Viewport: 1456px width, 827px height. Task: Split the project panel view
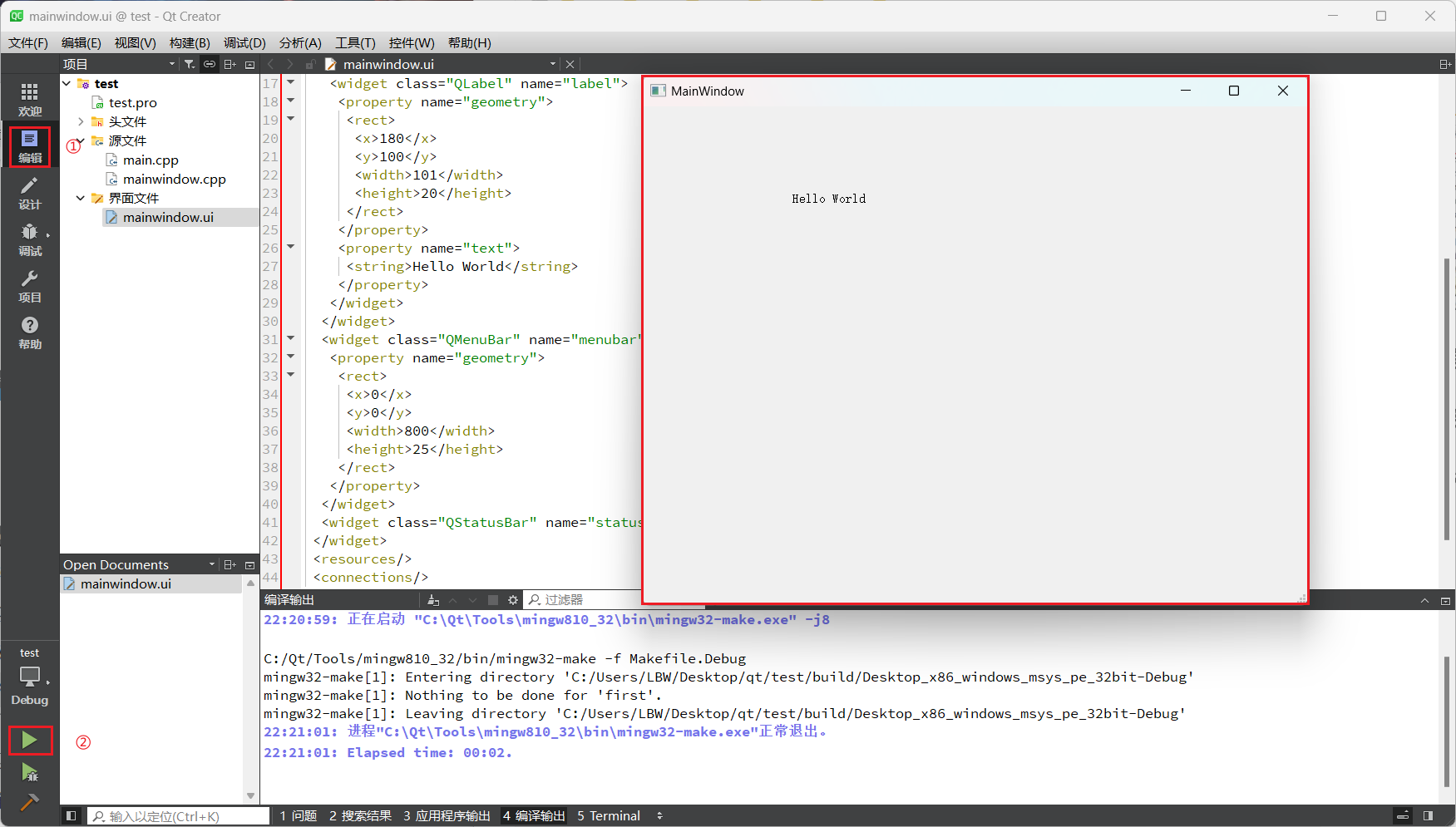pos(230,64)
